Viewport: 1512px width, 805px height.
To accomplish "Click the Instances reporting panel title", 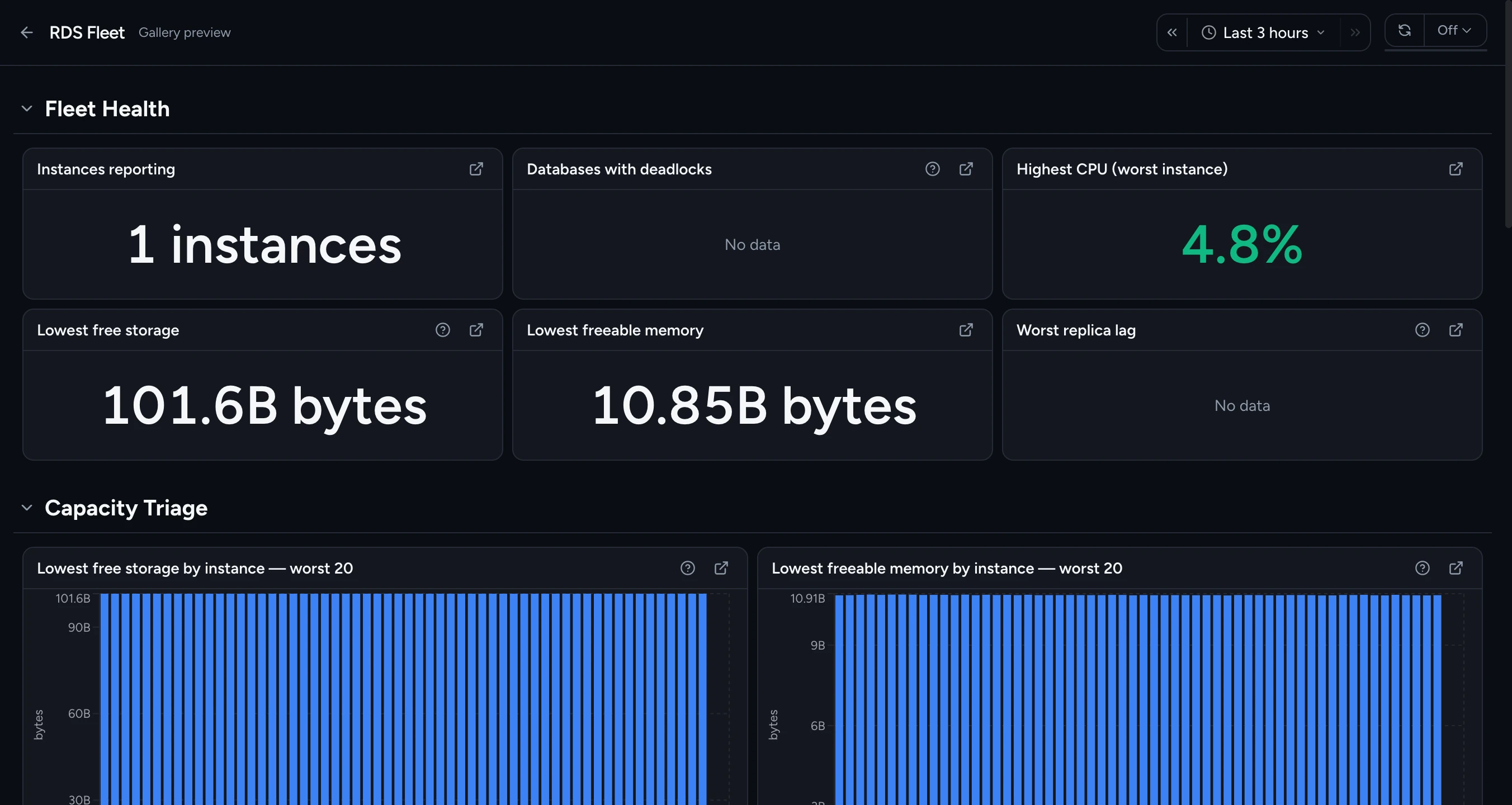I will (x=106, y=169).
